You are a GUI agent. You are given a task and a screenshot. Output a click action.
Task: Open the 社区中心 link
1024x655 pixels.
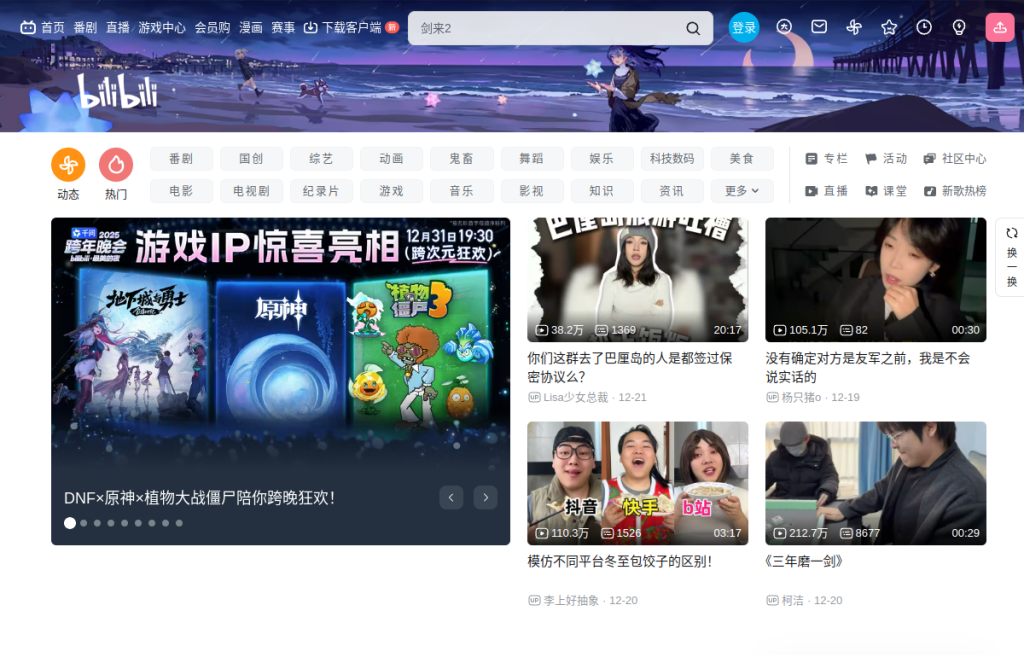click(x=955, y=159)
